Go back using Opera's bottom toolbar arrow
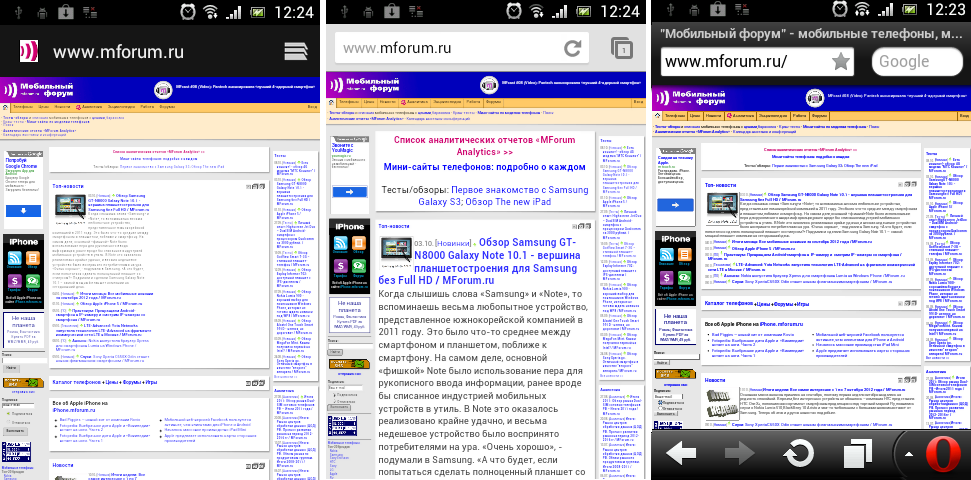971x480 pixels. click(x=683, y=454)
